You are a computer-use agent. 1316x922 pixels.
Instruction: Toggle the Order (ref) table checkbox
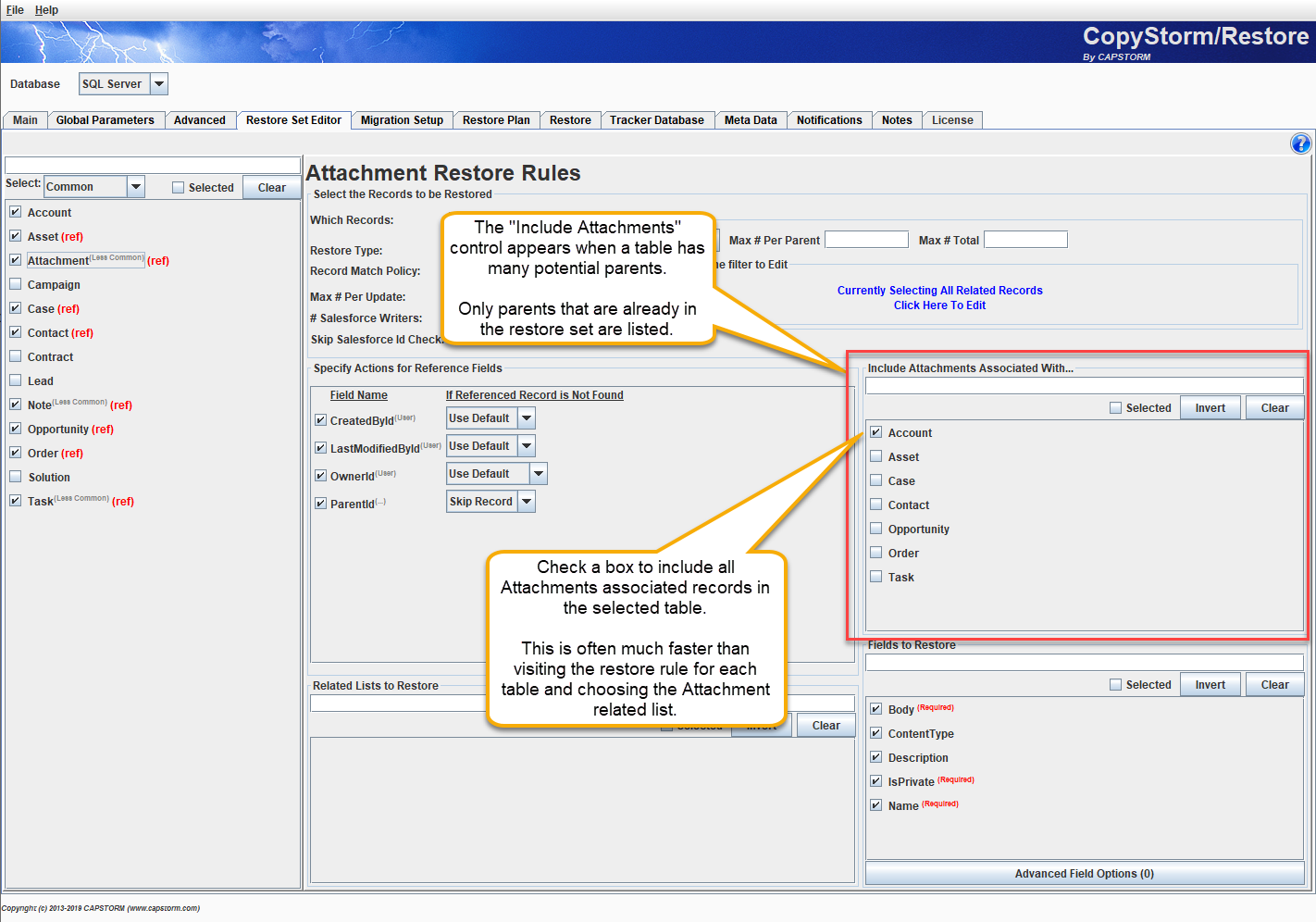coord(16,453)
